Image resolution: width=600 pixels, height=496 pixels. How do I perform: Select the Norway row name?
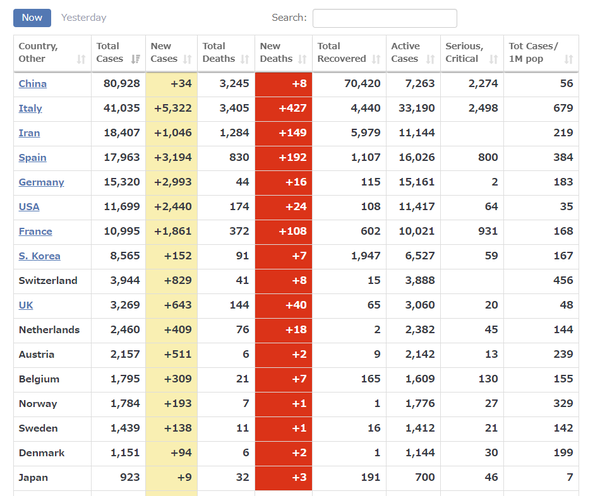(x=38, y=404)
